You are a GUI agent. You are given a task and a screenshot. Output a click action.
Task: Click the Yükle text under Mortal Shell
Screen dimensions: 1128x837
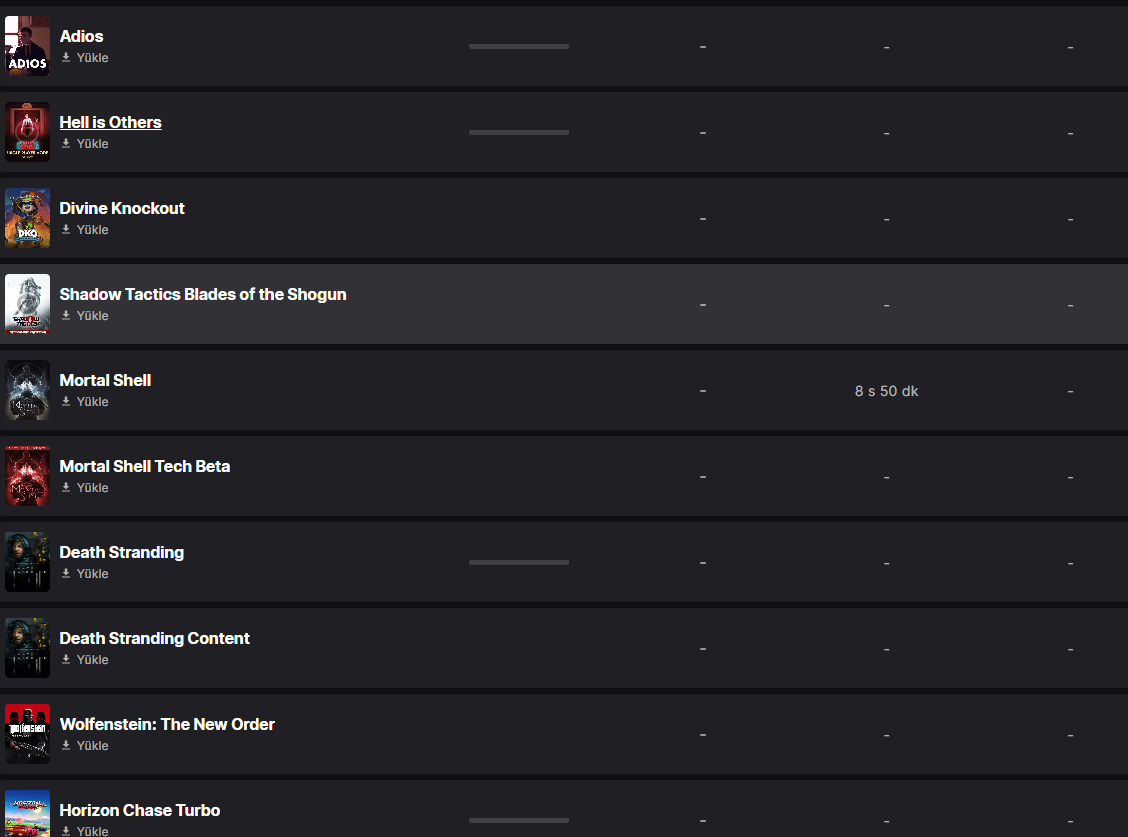[92, 402]
